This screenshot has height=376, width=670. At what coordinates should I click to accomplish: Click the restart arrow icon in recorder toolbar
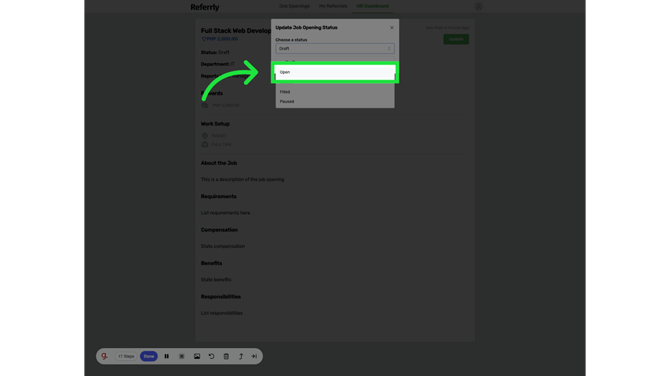pos(212,356)
